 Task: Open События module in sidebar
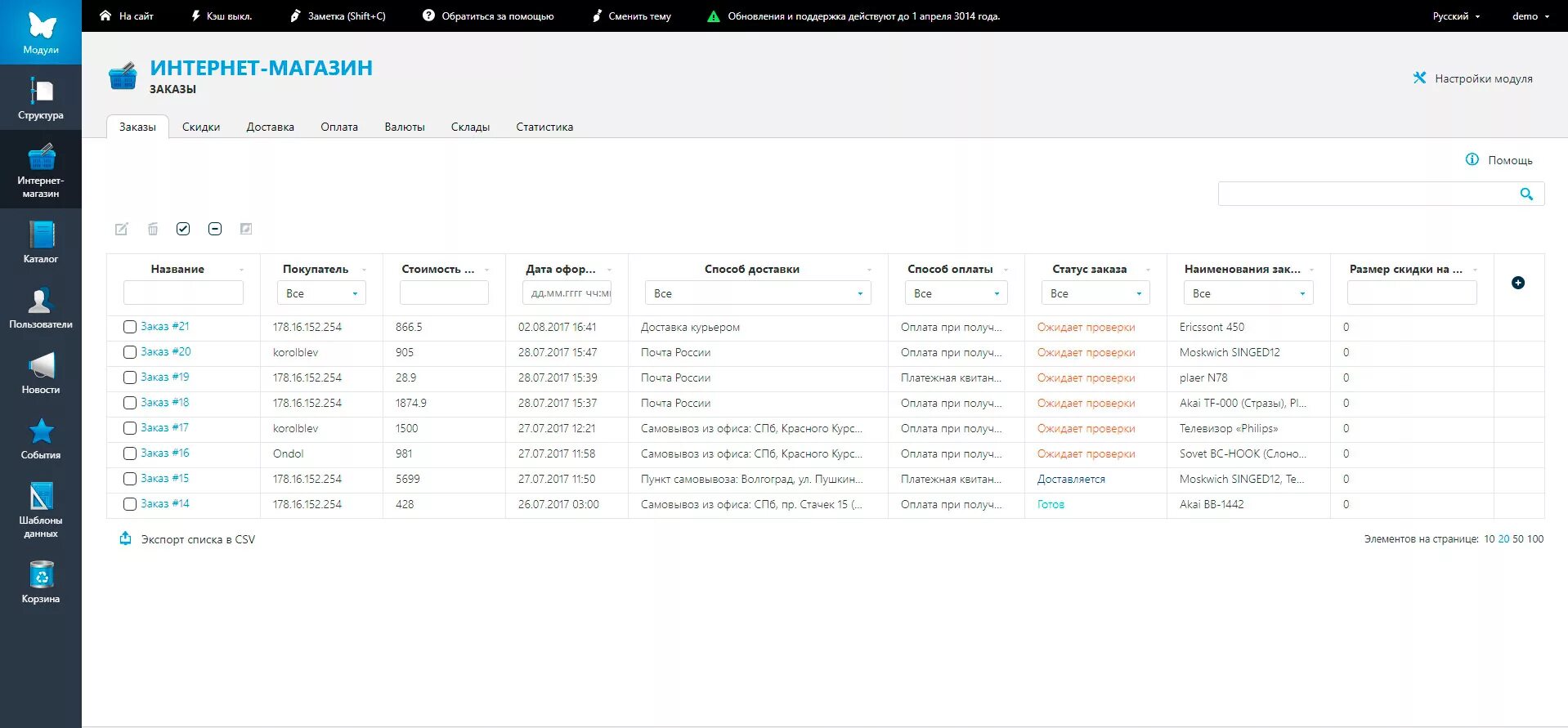41,438
